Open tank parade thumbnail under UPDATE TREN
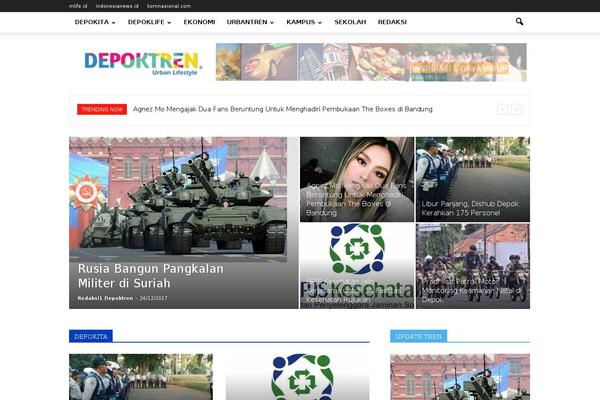The width and height of the screenshot is (600, 400). click(460, 377)
